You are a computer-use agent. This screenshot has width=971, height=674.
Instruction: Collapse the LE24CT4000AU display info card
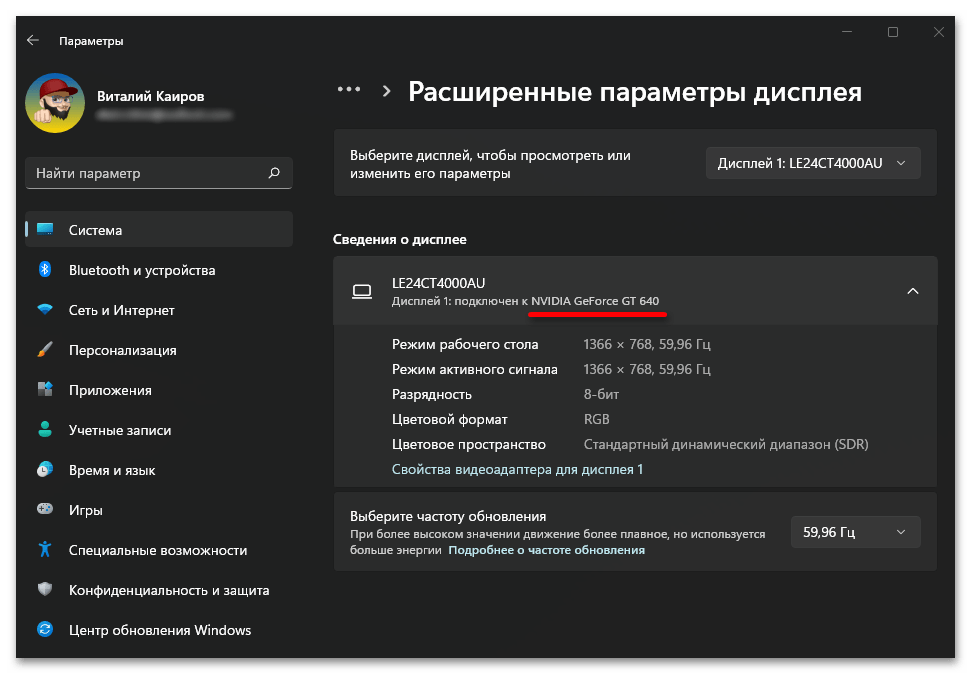click(x=912, y=291)
